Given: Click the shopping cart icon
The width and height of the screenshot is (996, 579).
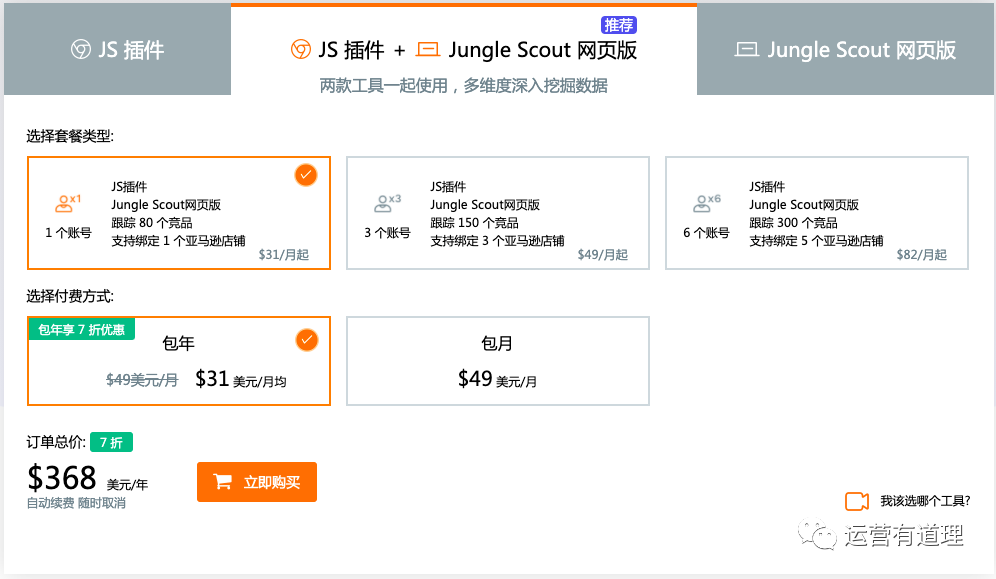Looking at the screenshot, I should point(223,482).
